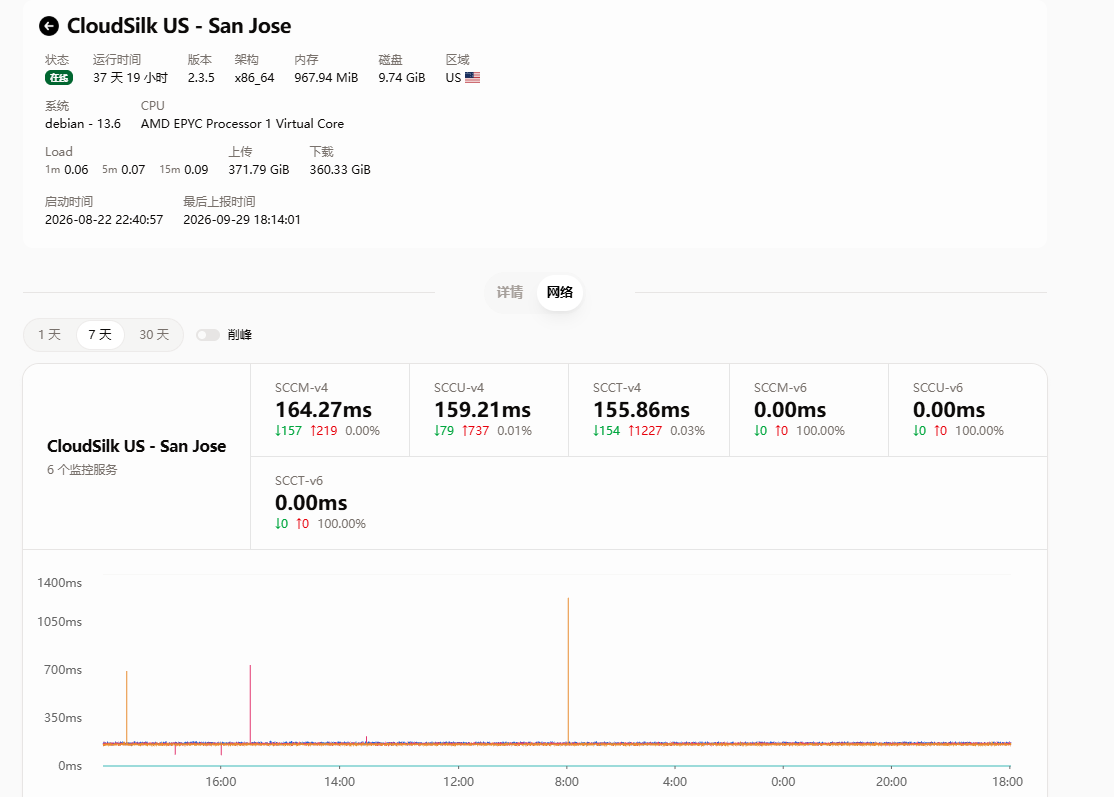Click AMD EPYC Processor 1 Virtual Core
The width and height of the screenshot is (1114, 797).
pos(242,124)
